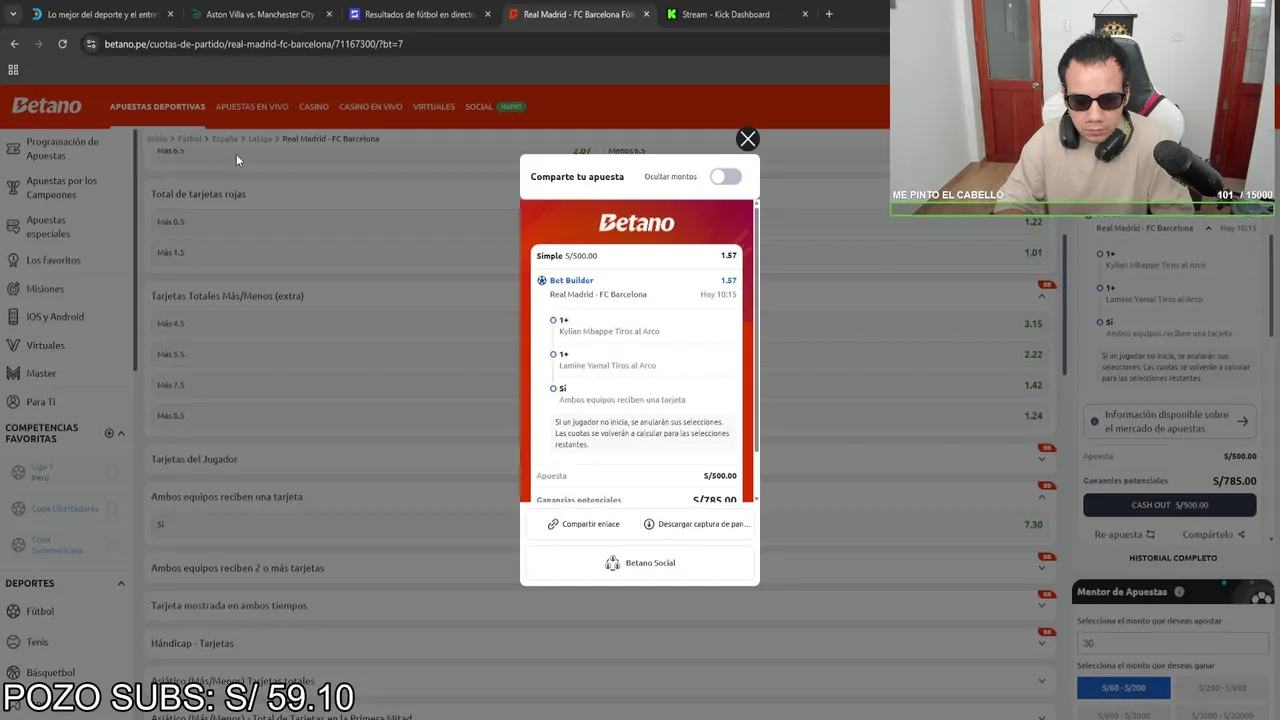Collapse Real Madrid - FC Barcelona bet slip details

click(1208, 228)
